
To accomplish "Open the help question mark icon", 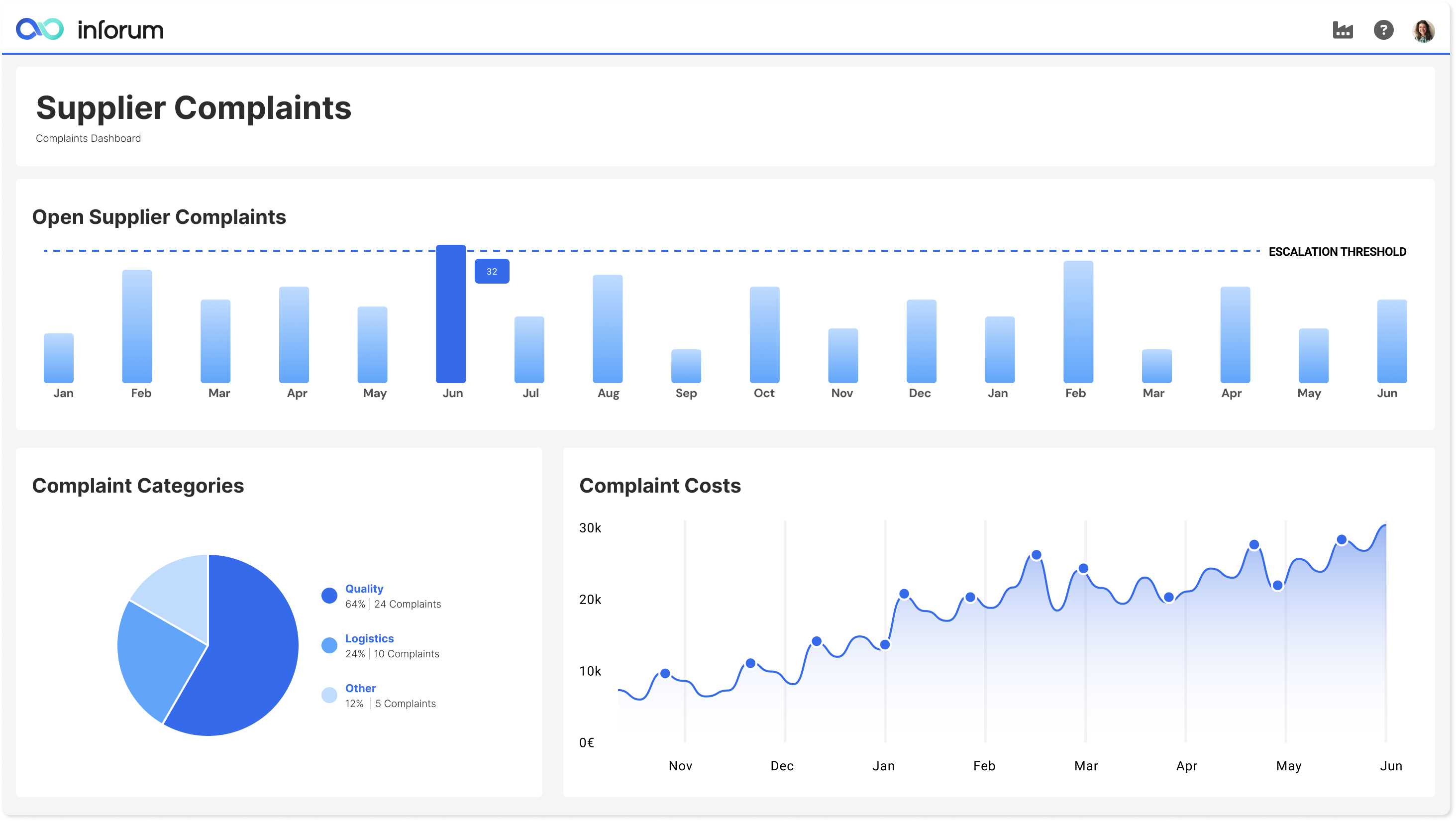I will pyautogui.click(x=1383, y=30).
